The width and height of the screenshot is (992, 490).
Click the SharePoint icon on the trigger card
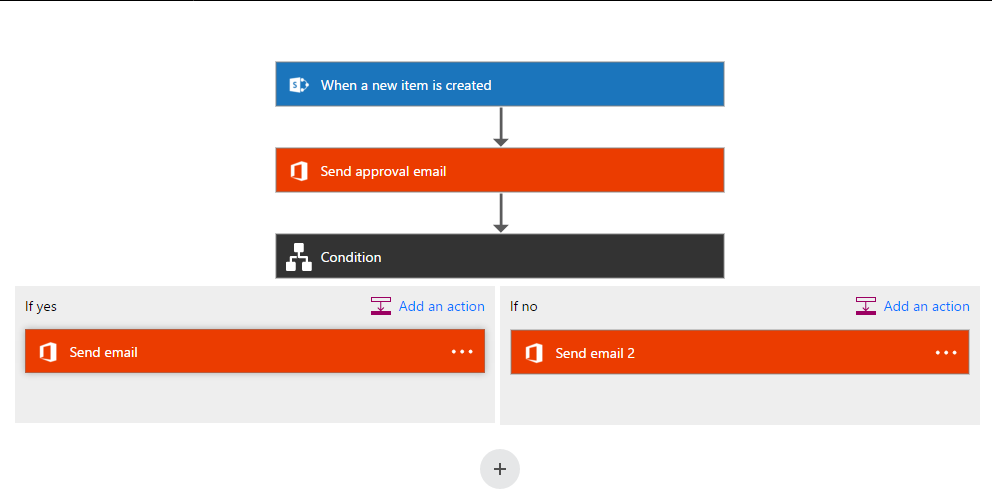(x=299, y=85)
